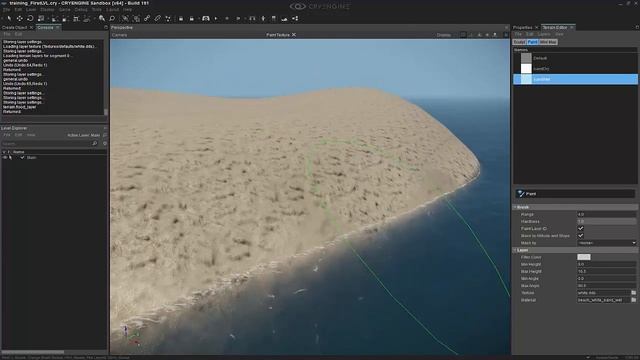
Task: Click the Default layer texture thumbnail
Action: [526, 58]
